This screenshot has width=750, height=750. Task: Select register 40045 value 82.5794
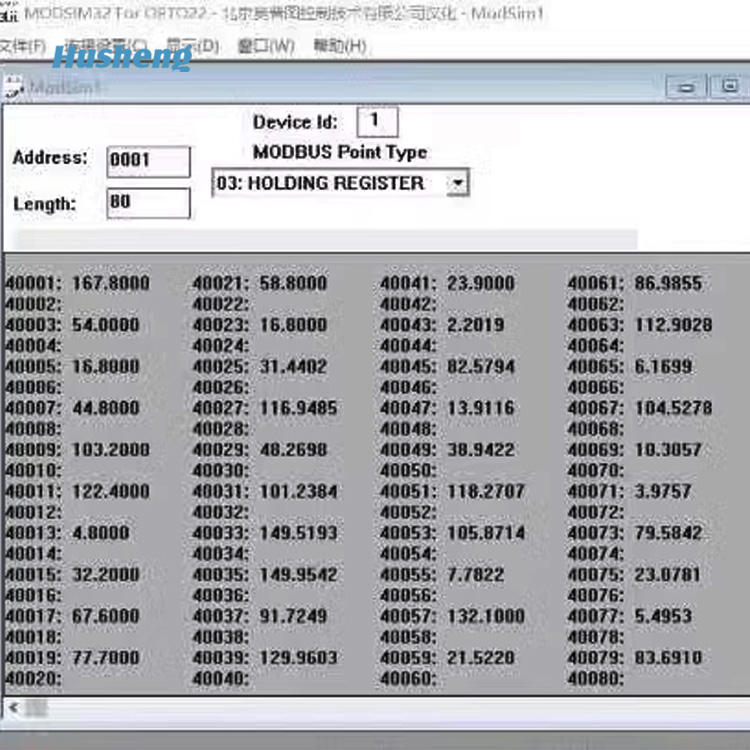pos(481,366)
